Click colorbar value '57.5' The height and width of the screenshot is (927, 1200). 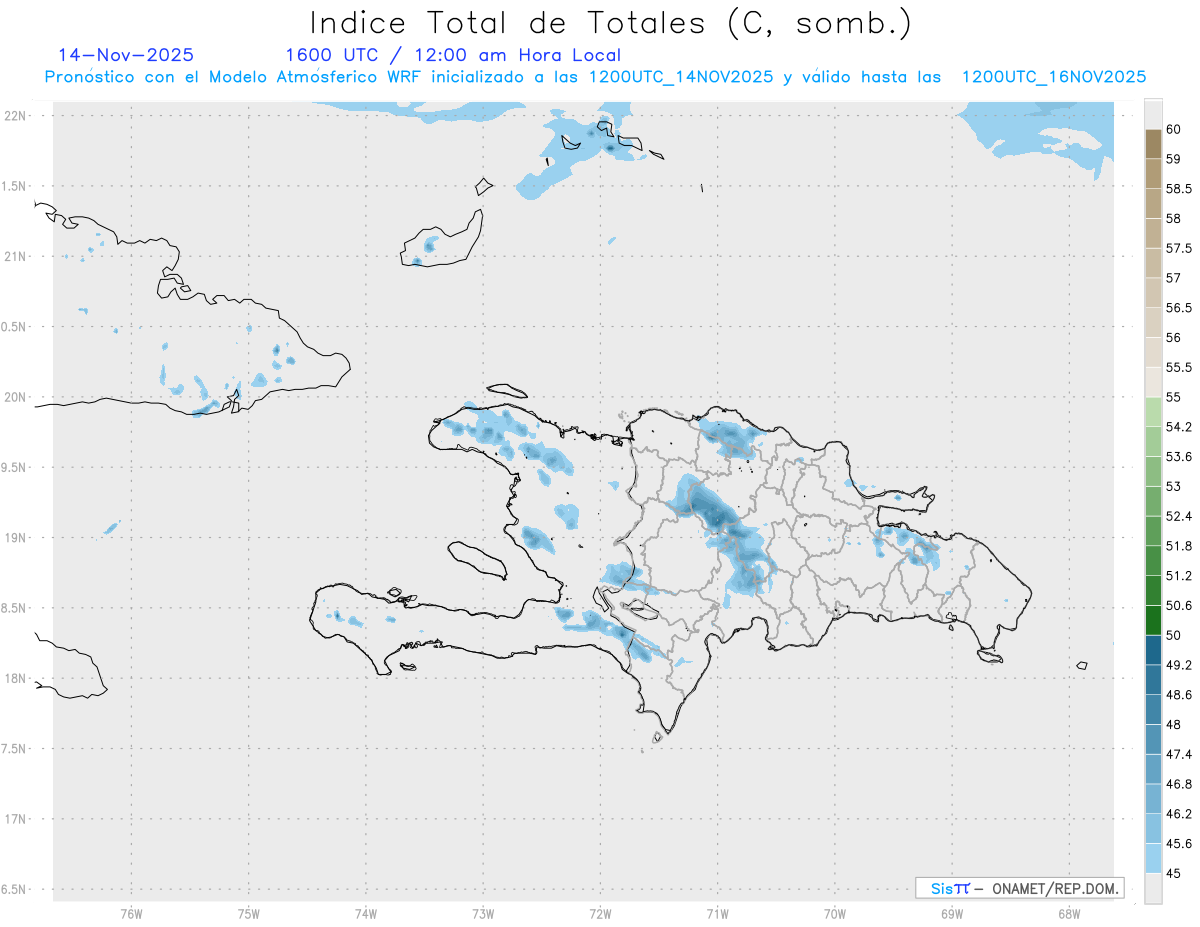point(1179,248)
